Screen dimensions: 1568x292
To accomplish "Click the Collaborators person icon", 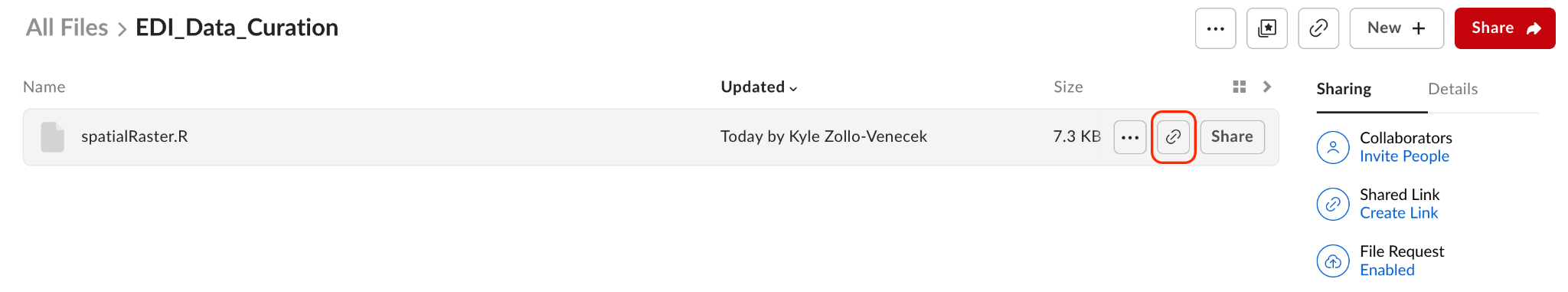I will [1333, 147].
